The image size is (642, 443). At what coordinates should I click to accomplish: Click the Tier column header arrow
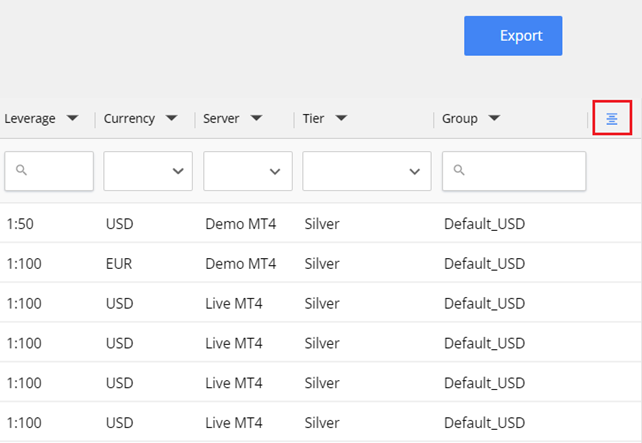[341, 118]
